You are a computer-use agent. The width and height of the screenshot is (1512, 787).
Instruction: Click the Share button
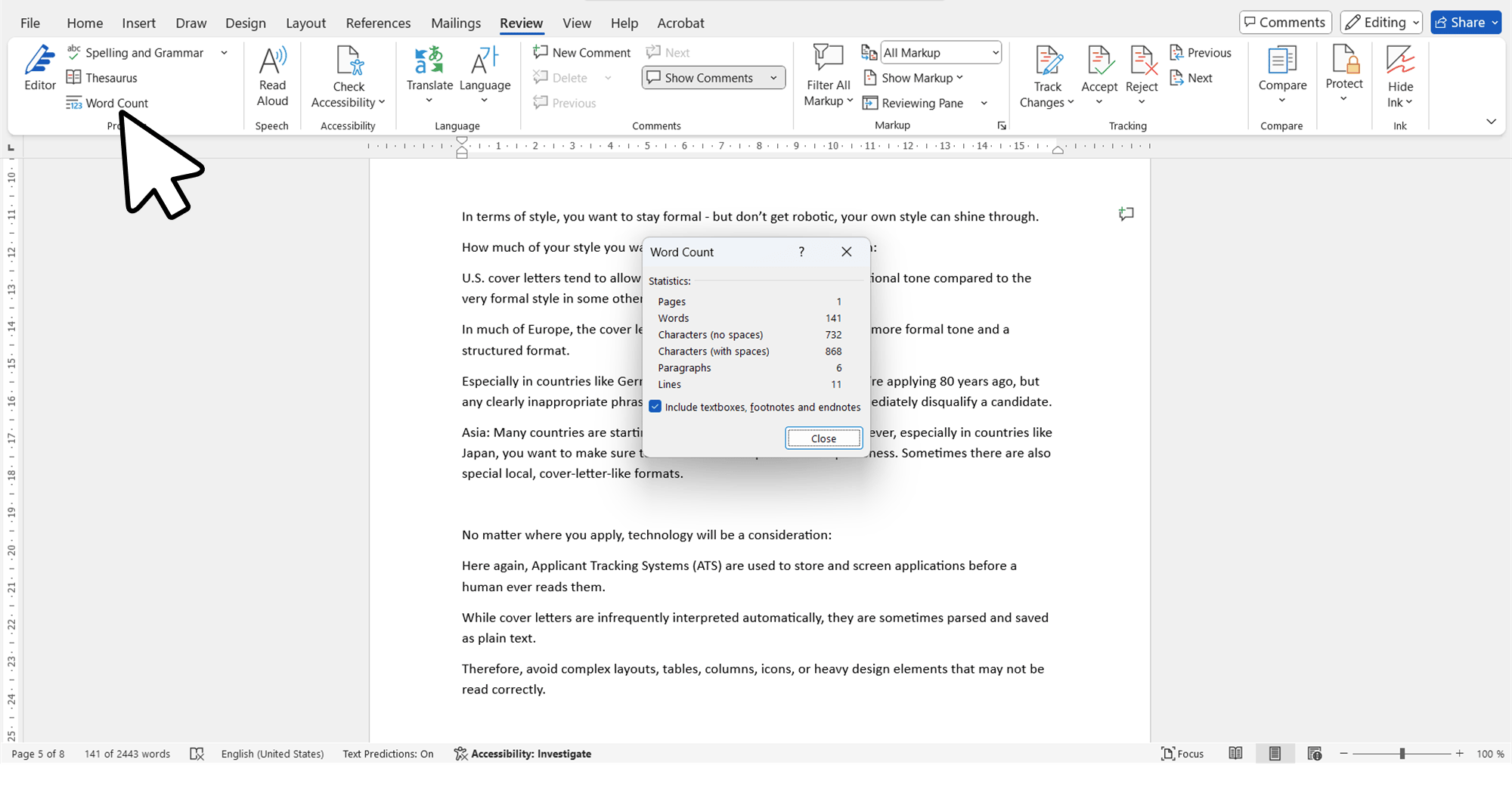[x=1459, y=23]
